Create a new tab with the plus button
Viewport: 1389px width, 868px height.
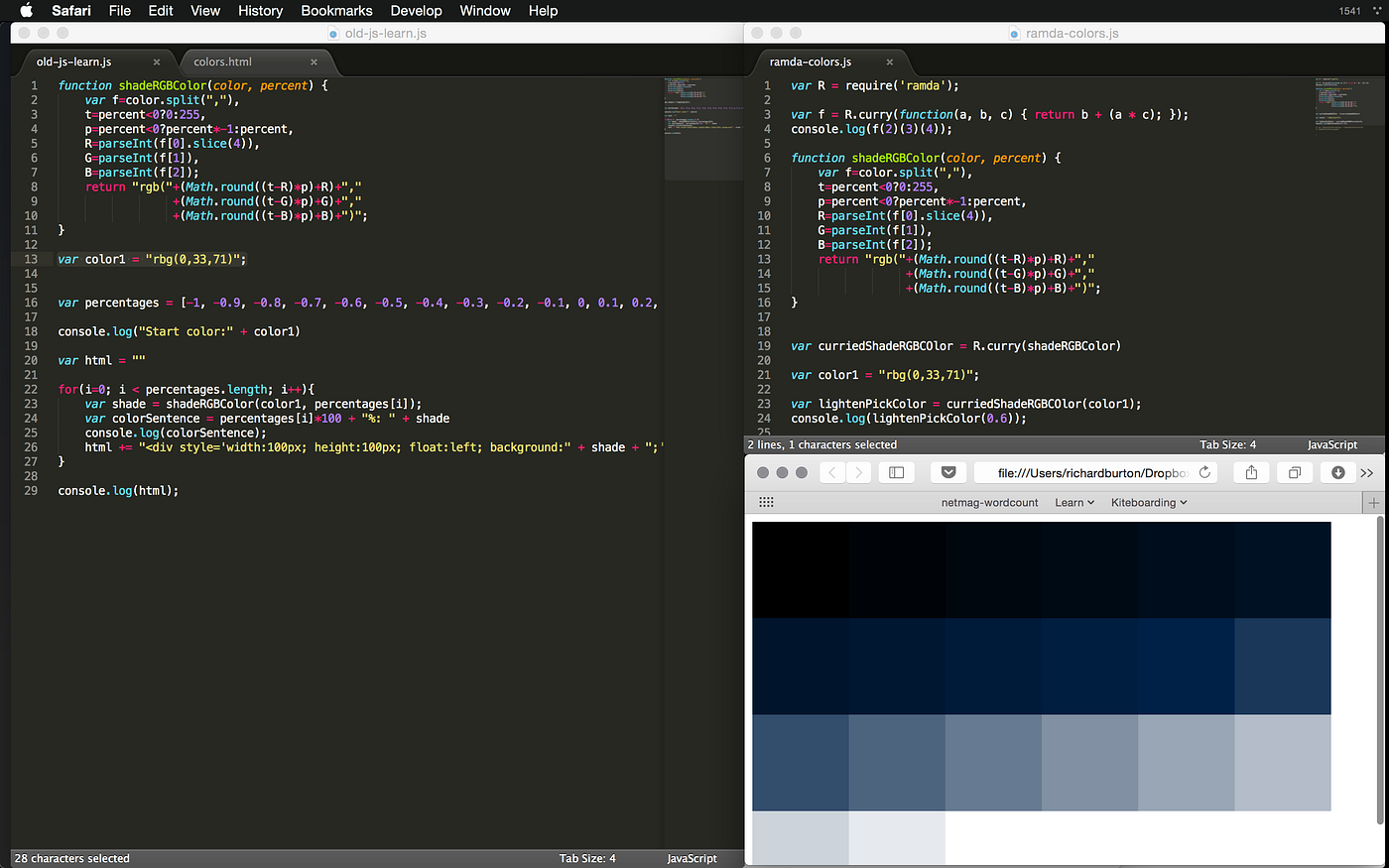click(1375, 502)
